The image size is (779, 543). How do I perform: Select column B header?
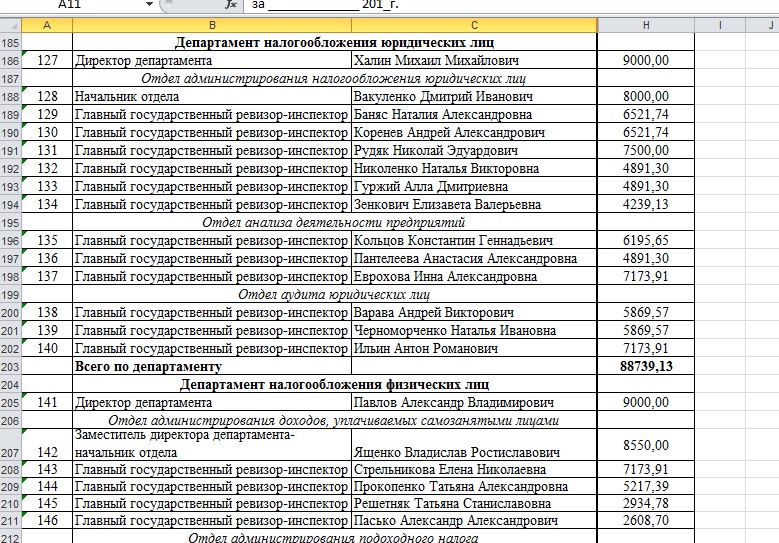[x=211, y=25]
